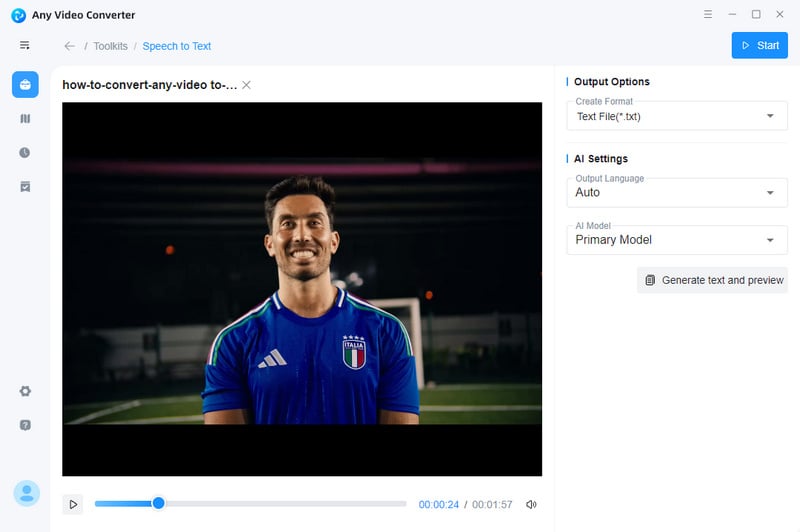Open settings gear in sidebar
This screenshot has width=800, height=532.
pyautogui.click(x=25, y=391)
